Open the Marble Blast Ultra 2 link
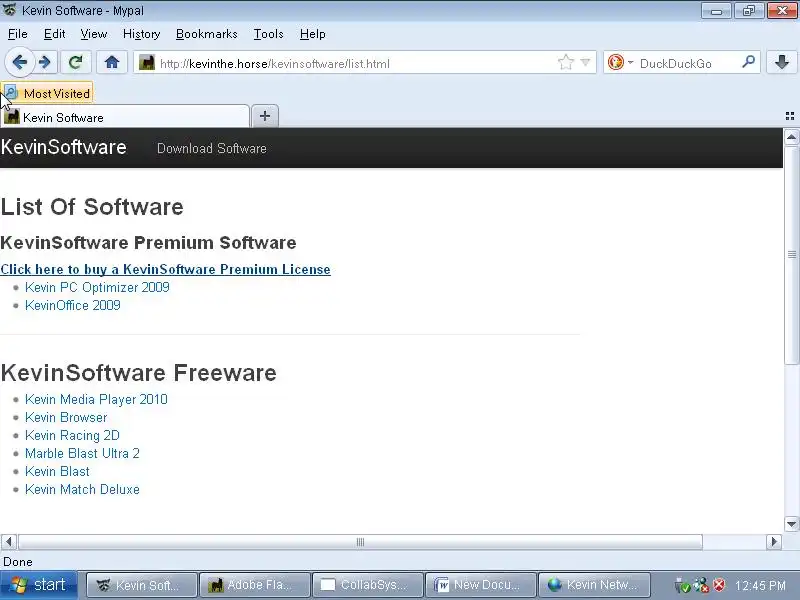This screenshot has height=600, width=800. tap(82, 453)
